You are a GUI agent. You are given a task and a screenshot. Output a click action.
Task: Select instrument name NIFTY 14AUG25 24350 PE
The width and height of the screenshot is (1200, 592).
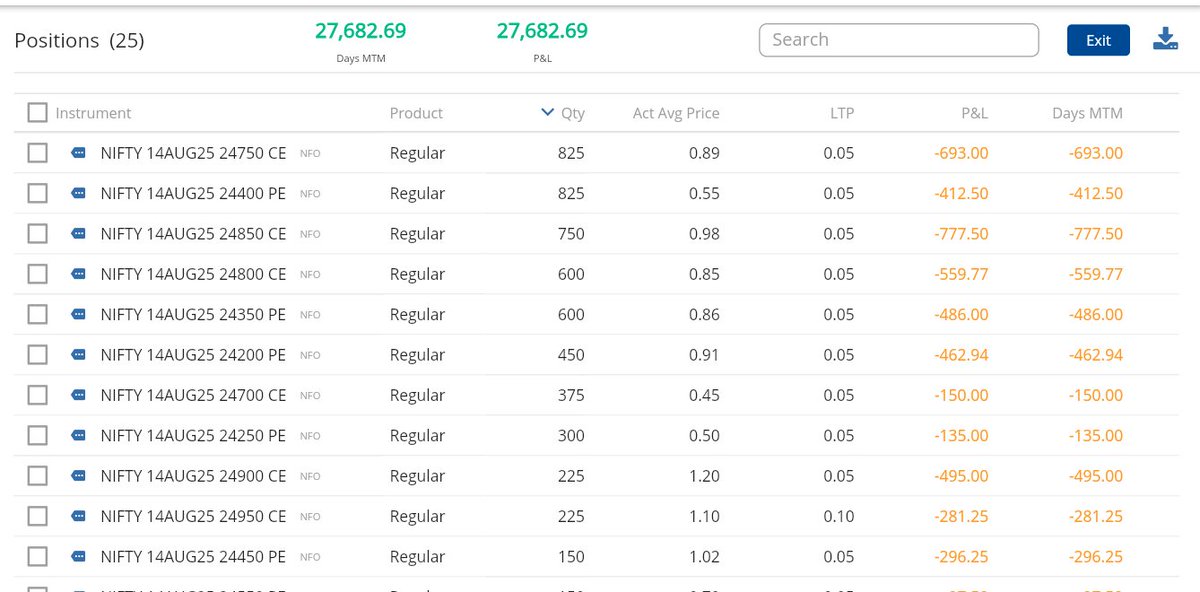point(193,314)
